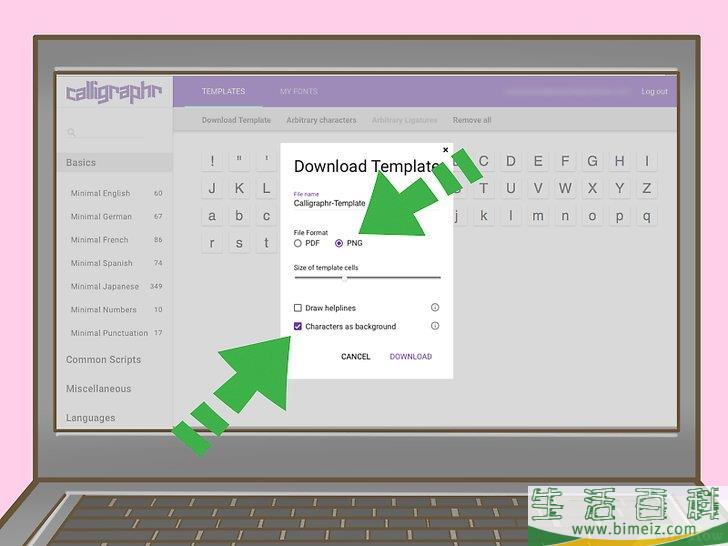Viewport: 728px width, 546px height.
Task: Click the uppercase U character cell
Action: point(511,188)
